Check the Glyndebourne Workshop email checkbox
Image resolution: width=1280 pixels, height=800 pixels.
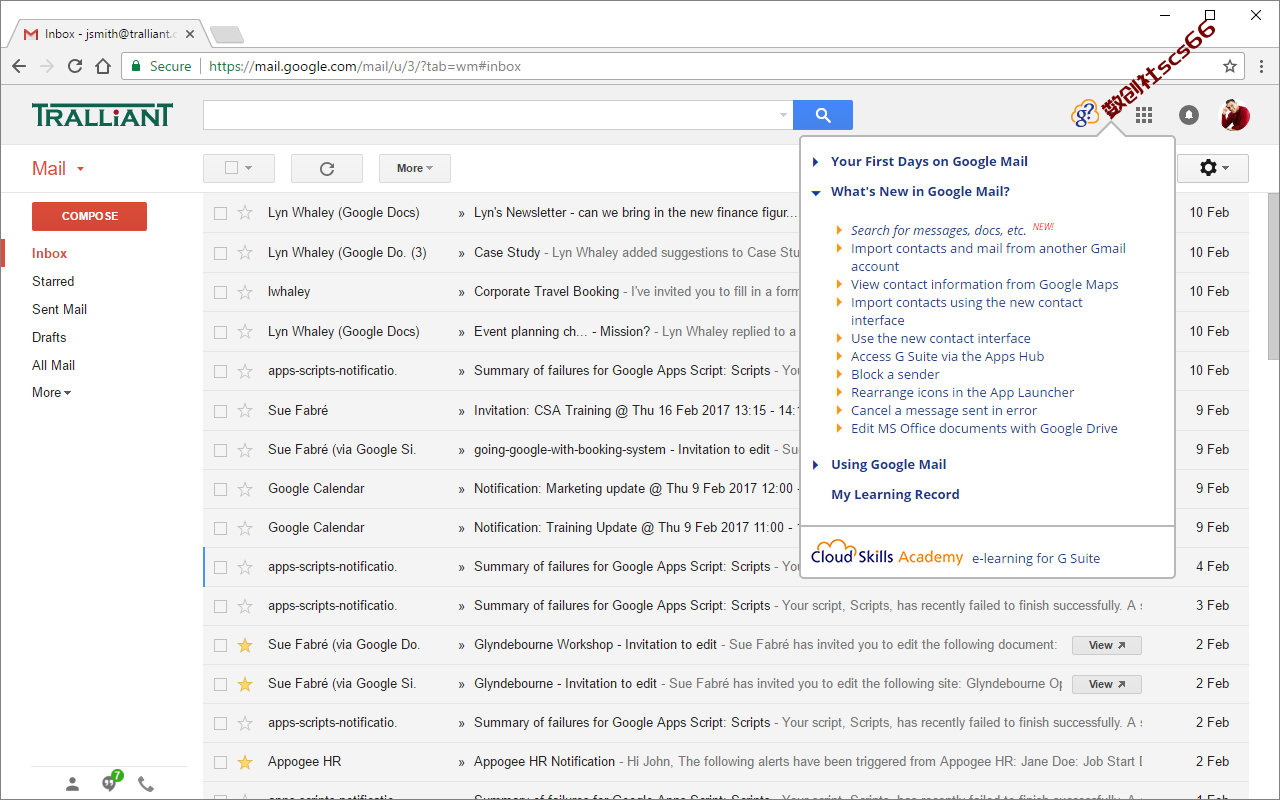click(x=220, y=645)
